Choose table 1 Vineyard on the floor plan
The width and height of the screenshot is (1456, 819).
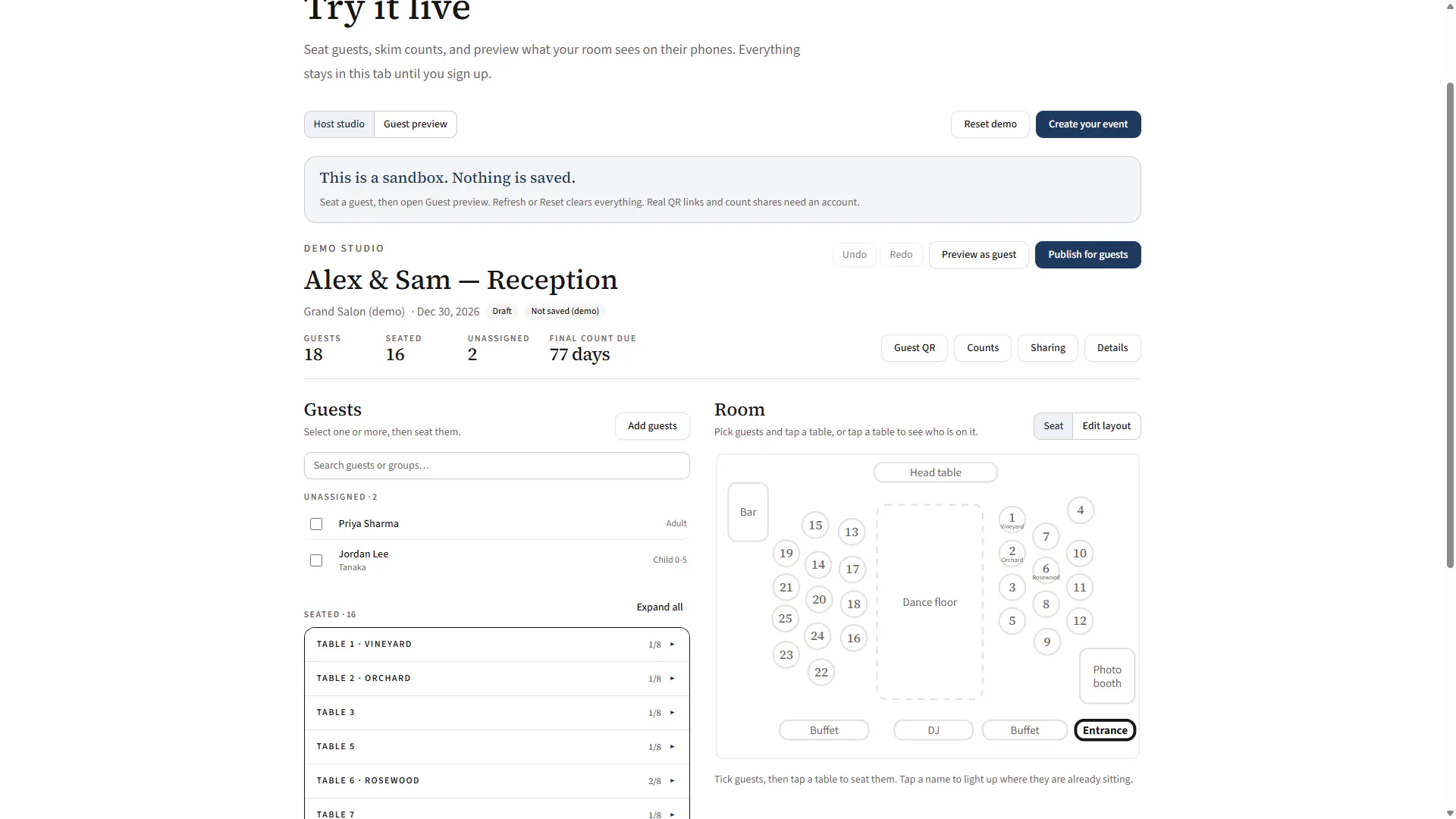coord(1012,519)
